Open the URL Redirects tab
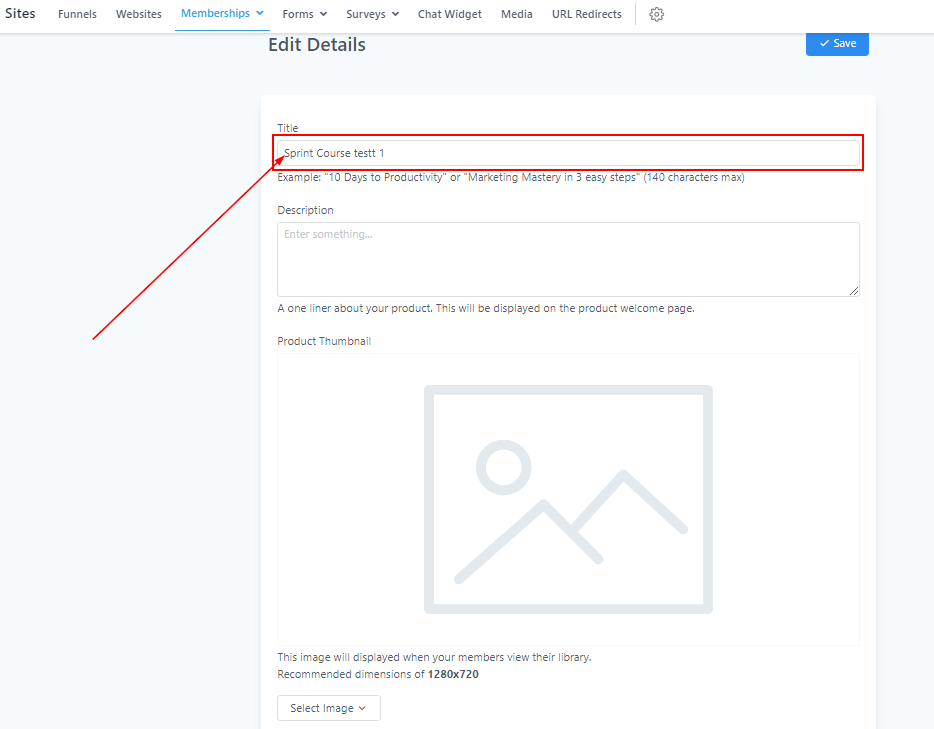Screen dimensions: 934x729 (586, 14)
